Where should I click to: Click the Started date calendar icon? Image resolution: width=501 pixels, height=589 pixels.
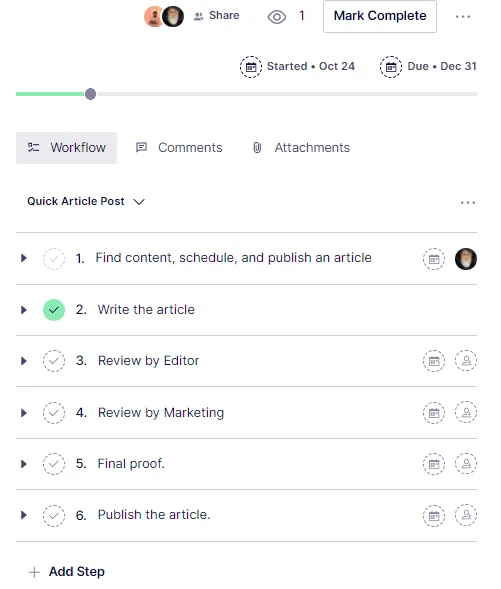pyautogui.click(x=251, y=67)
